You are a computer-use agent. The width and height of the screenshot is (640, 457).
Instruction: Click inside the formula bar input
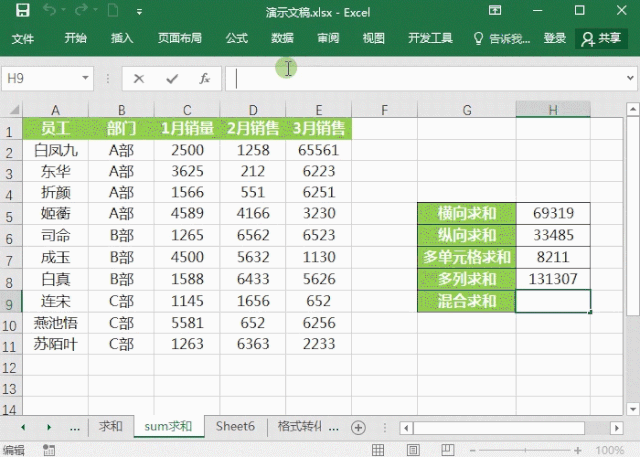(424, 78)
